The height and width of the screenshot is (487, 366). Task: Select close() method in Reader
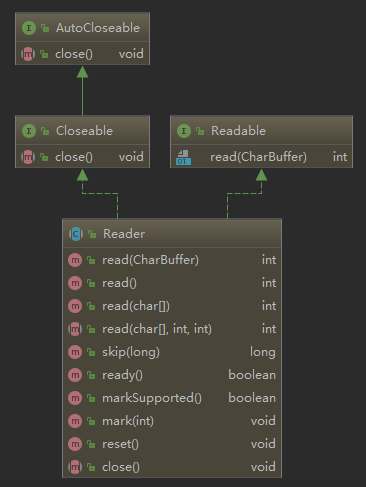pyautogui.click(x=172, y=467)
